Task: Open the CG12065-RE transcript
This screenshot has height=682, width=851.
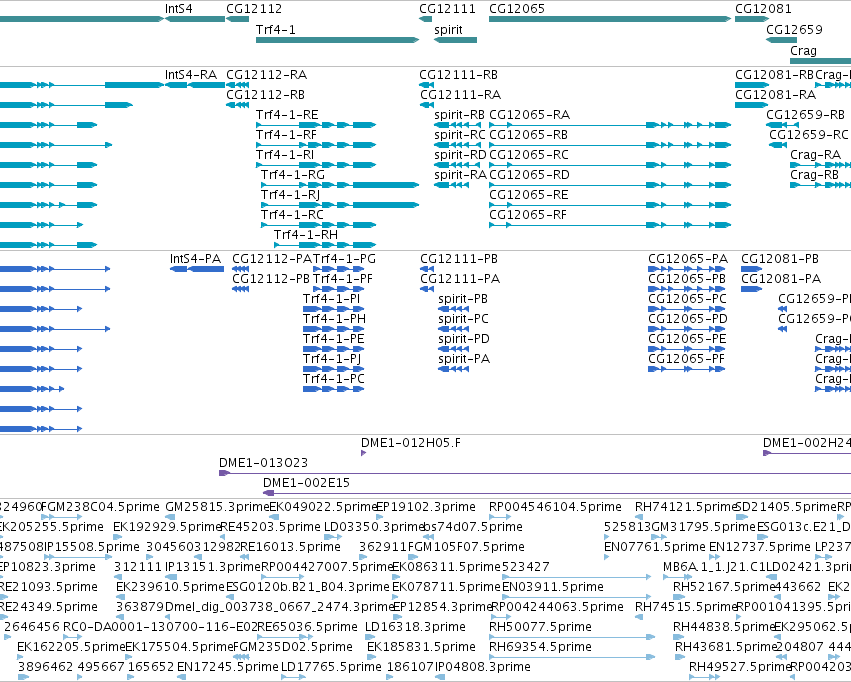Action: (610, 205)
